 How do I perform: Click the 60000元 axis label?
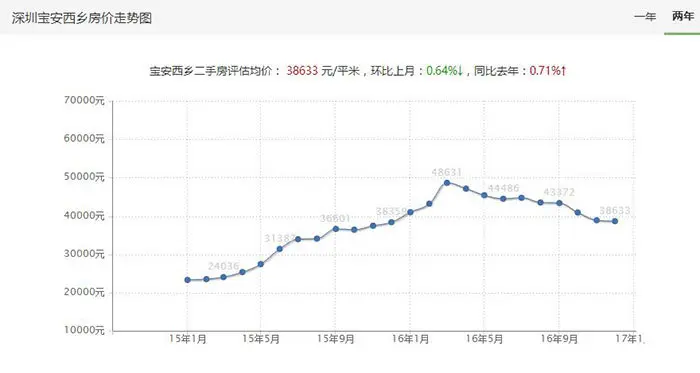(84, 139)
